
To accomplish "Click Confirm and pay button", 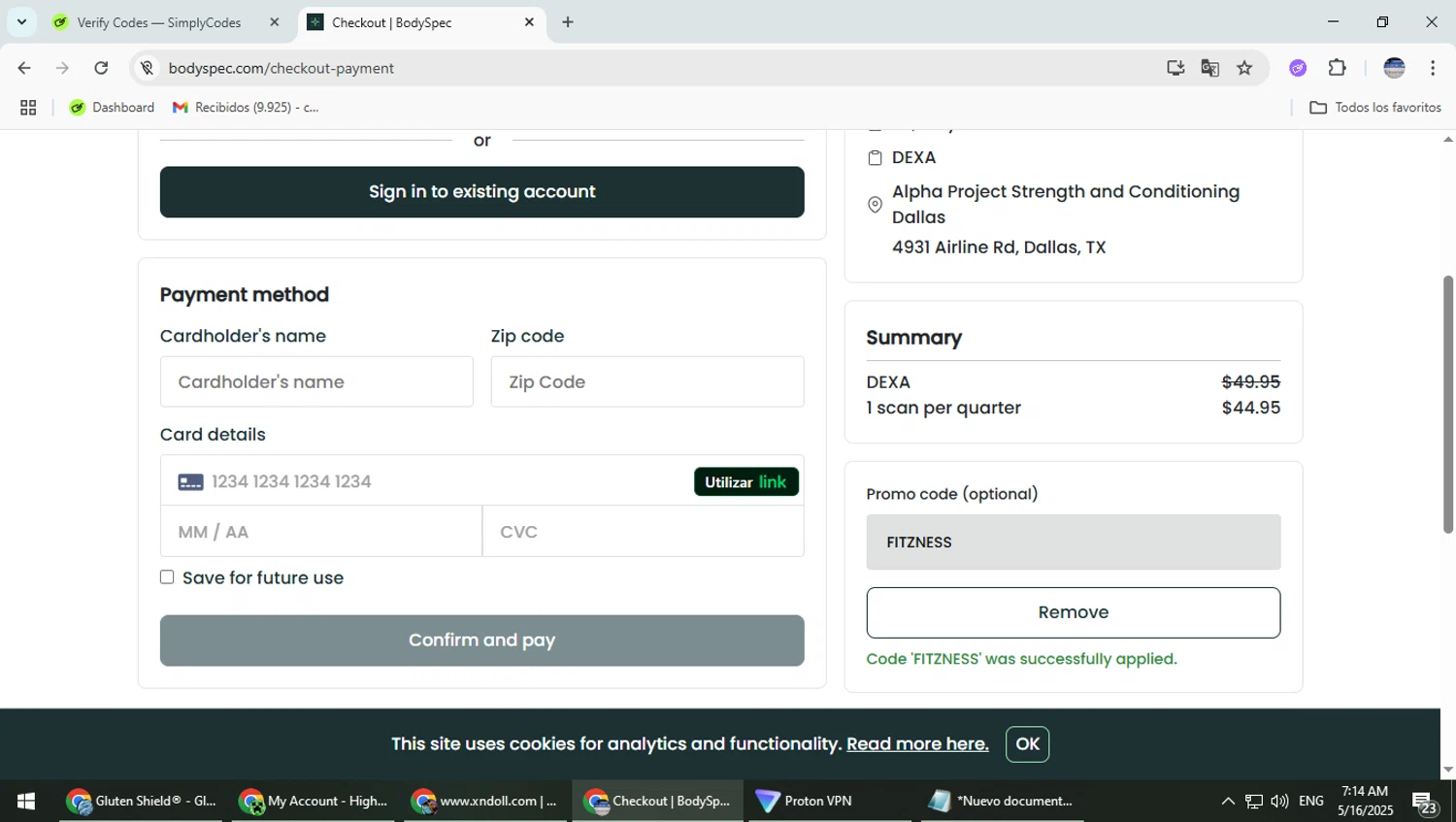I will 481,641.
